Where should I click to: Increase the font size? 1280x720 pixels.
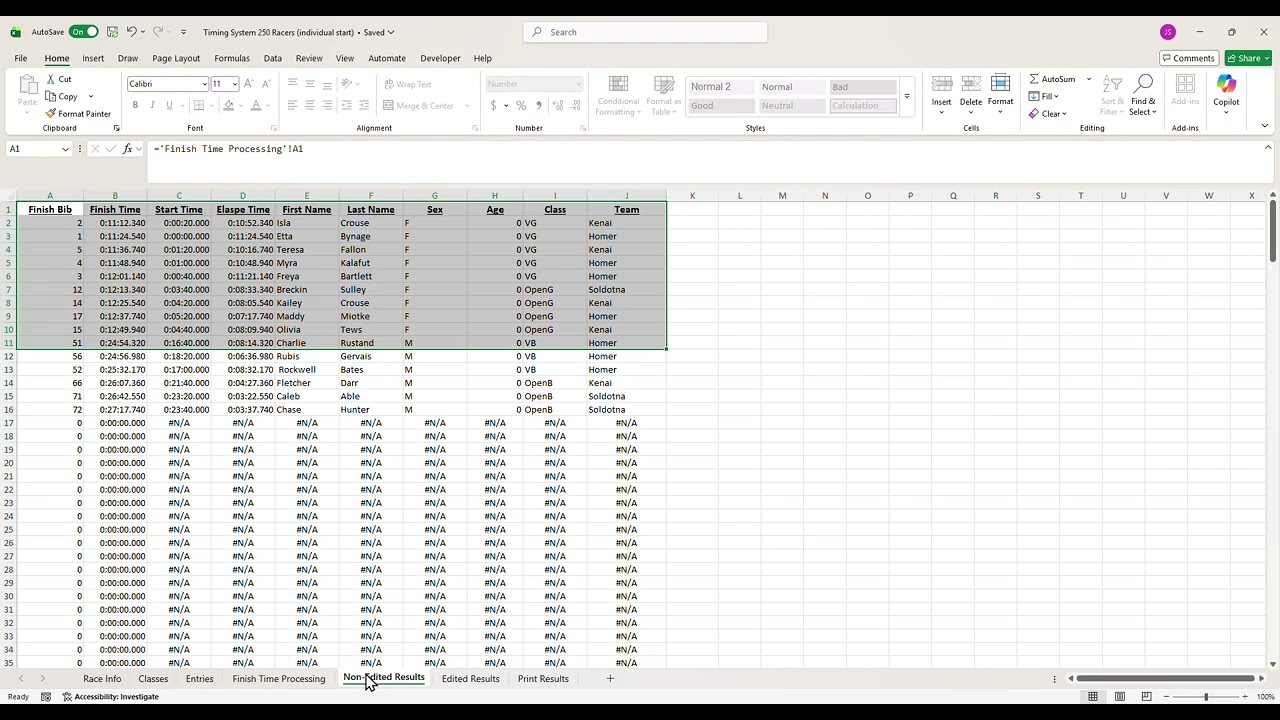(249, 84)
